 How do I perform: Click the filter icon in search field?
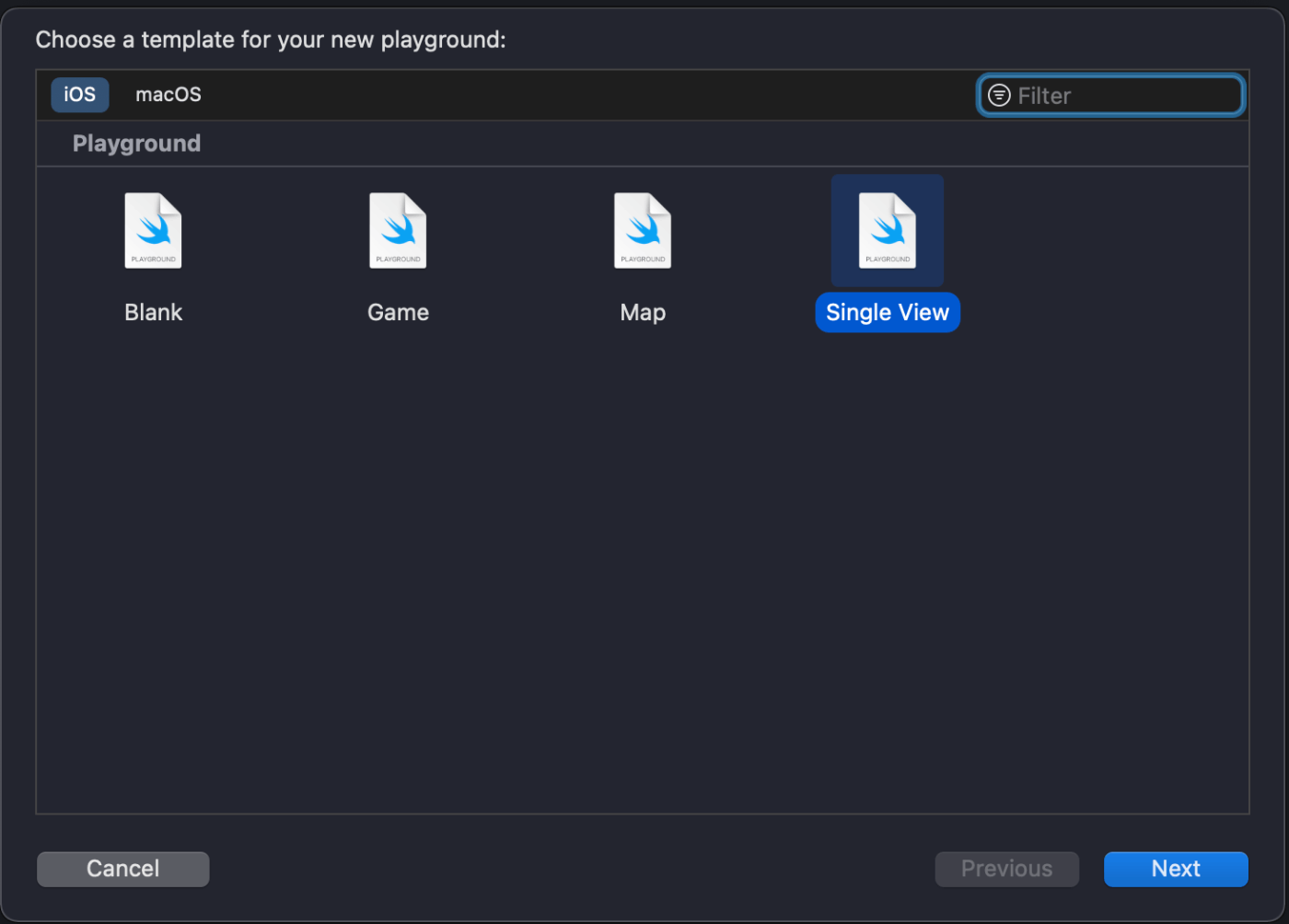click(x=999, y=95)
